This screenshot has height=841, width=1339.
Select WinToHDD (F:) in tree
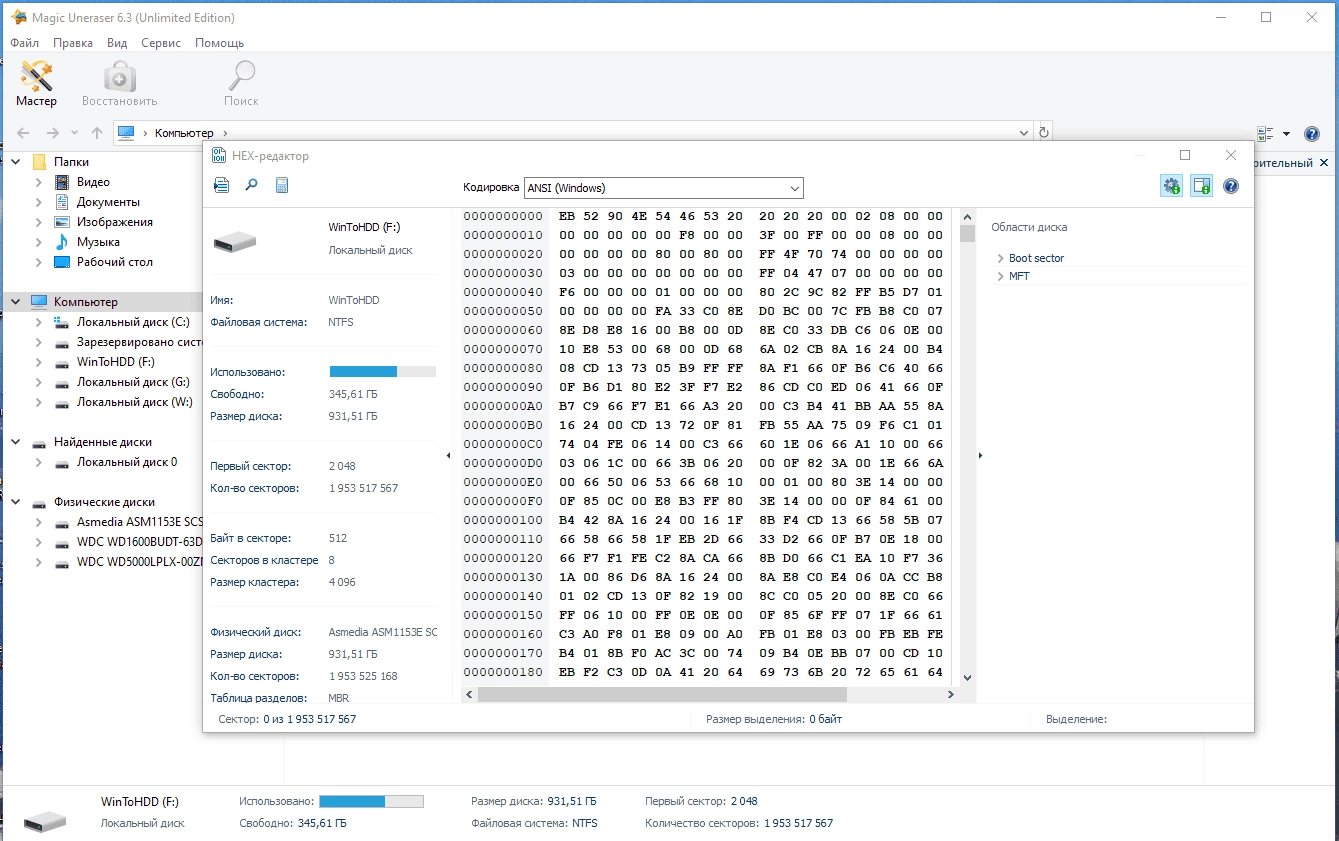coord(116,362)
